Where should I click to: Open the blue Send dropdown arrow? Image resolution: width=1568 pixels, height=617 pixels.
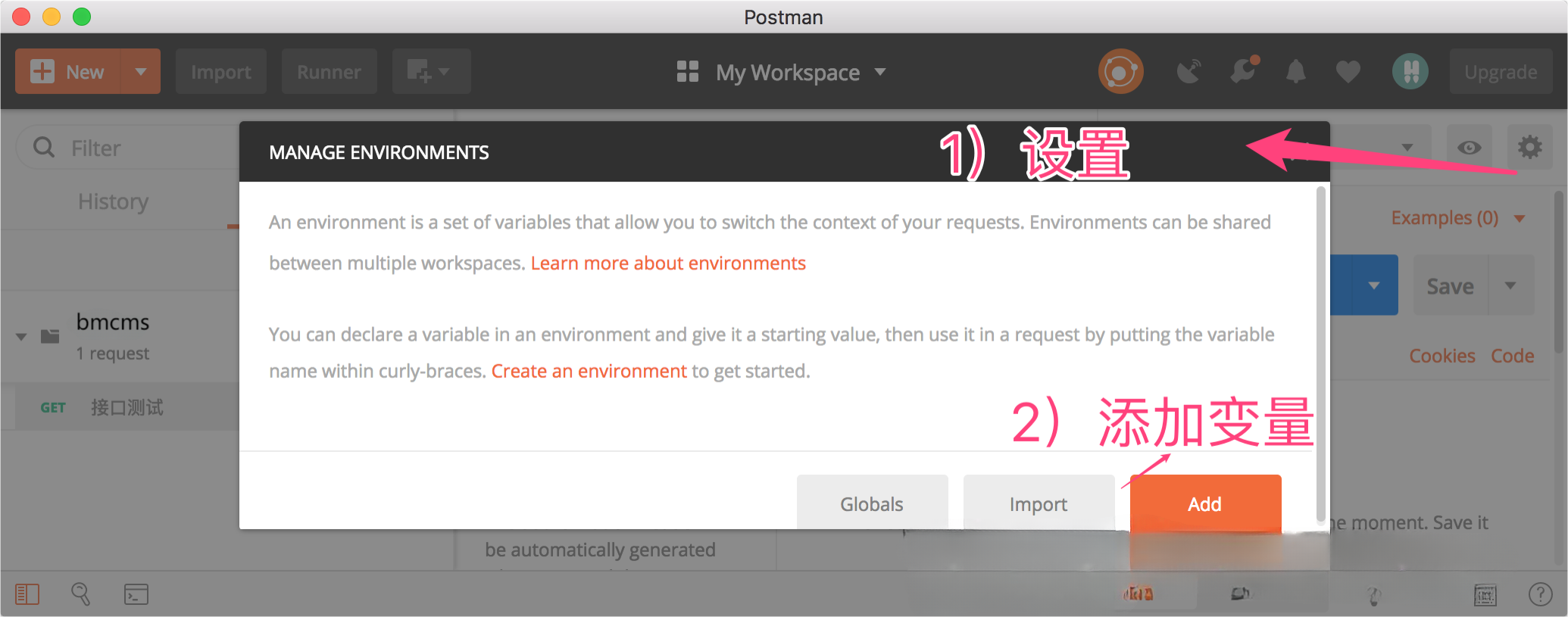point(1374,285)
